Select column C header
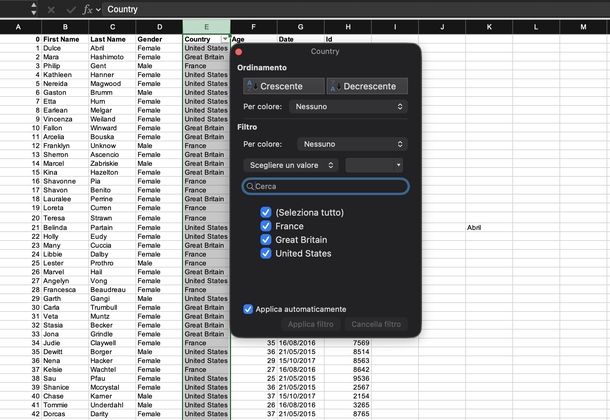610x420 pixels. (x=112, y=27)
